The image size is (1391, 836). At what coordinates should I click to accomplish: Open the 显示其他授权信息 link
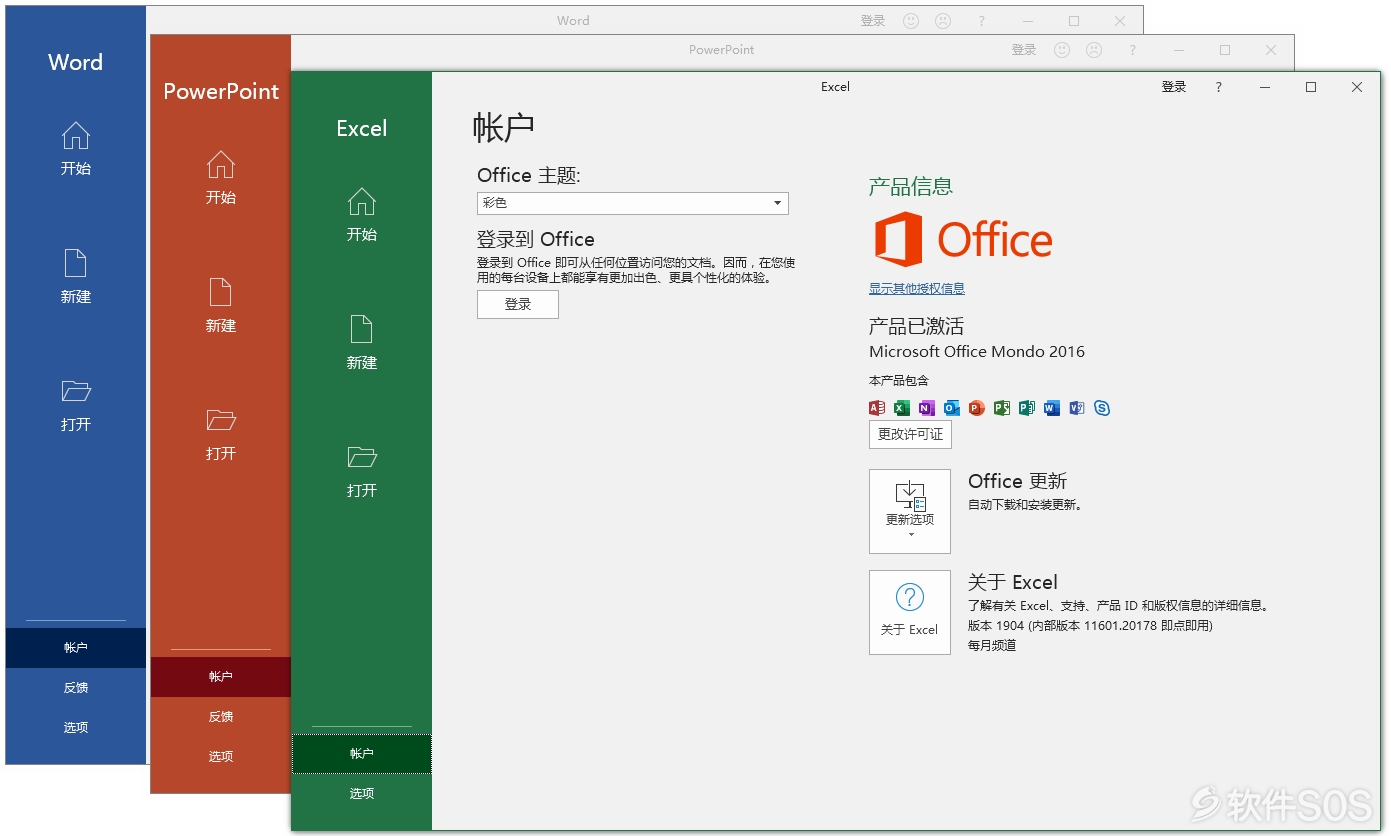tap(917, 289)
